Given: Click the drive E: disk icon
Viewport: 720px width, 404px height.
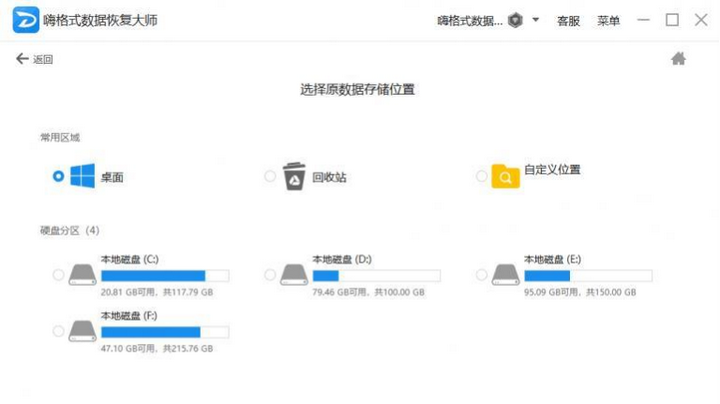Looking at the screenshot, I should (506, 275).
